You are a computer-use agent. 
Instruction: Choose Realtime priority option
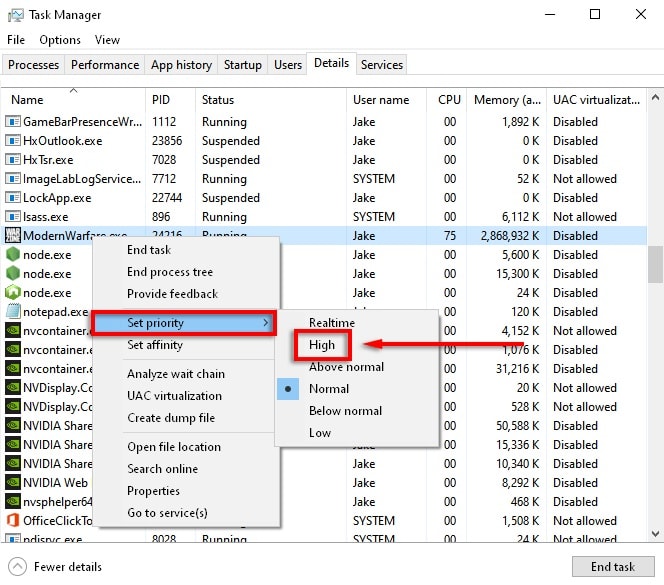pos(331,323)
